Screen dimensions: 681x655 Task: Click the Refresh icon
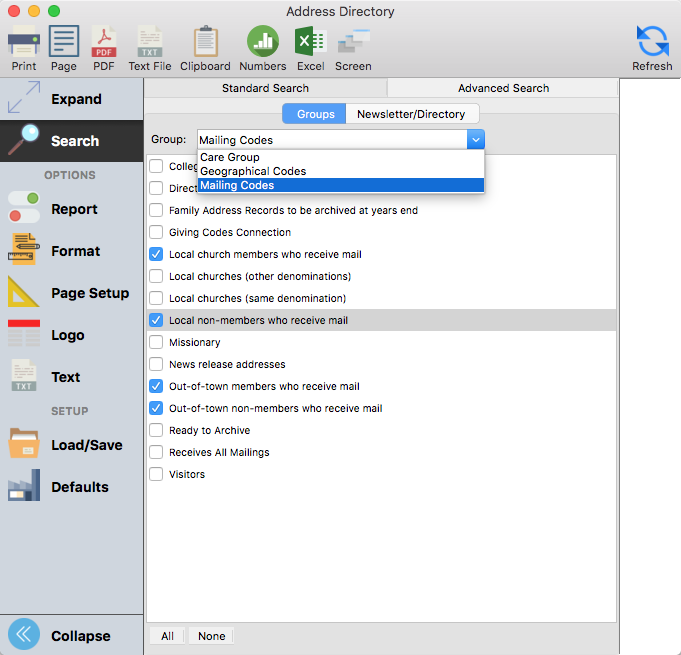[x=652, y=48]
